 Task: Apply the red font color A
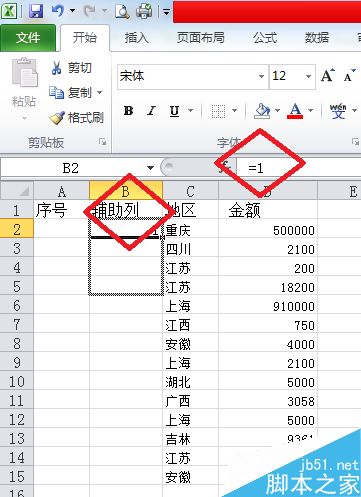(295, 110)
